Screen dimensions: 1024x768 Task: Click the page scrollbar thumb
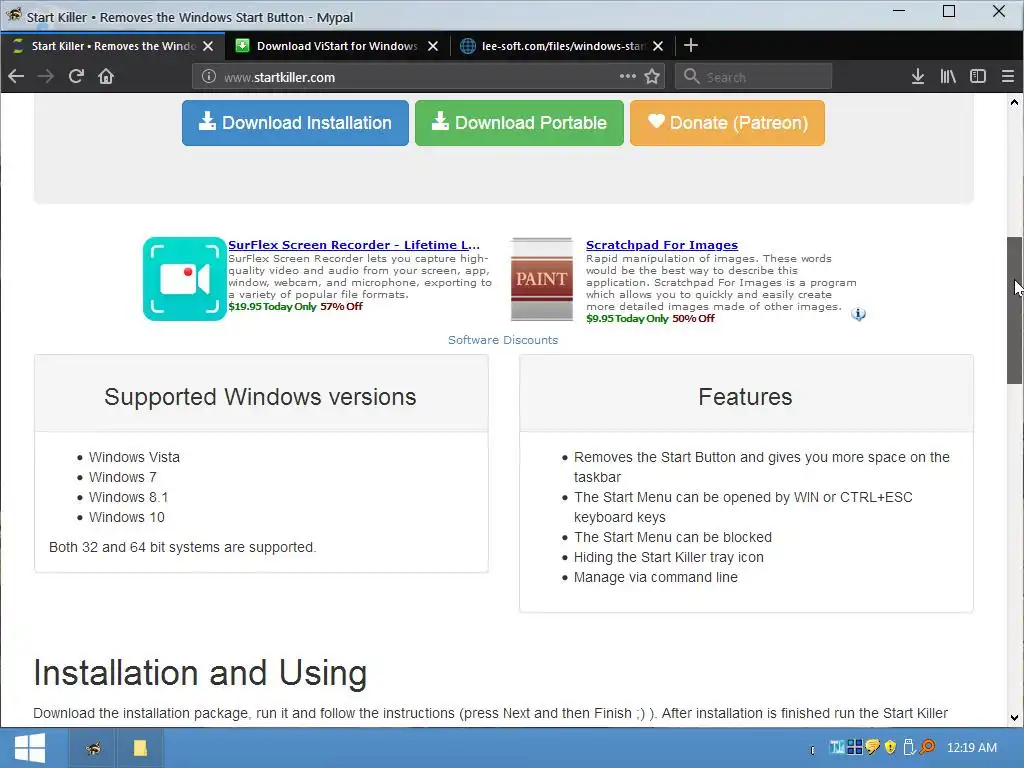[x=1014, y=310]
